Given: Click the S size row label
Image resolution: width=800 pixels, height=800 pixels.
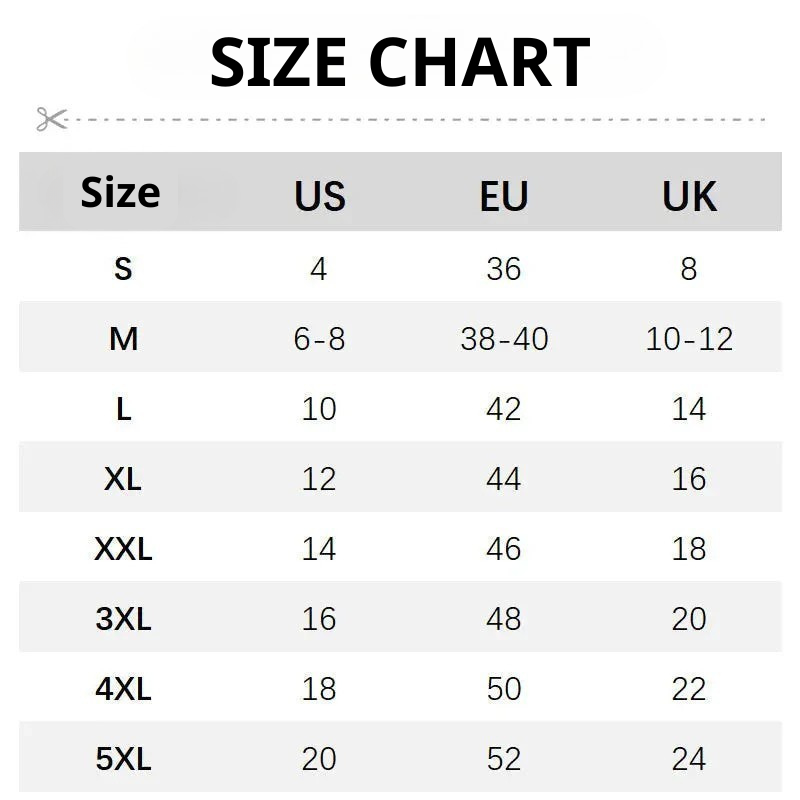Looking at the screenshot, I should coord(123,268).
